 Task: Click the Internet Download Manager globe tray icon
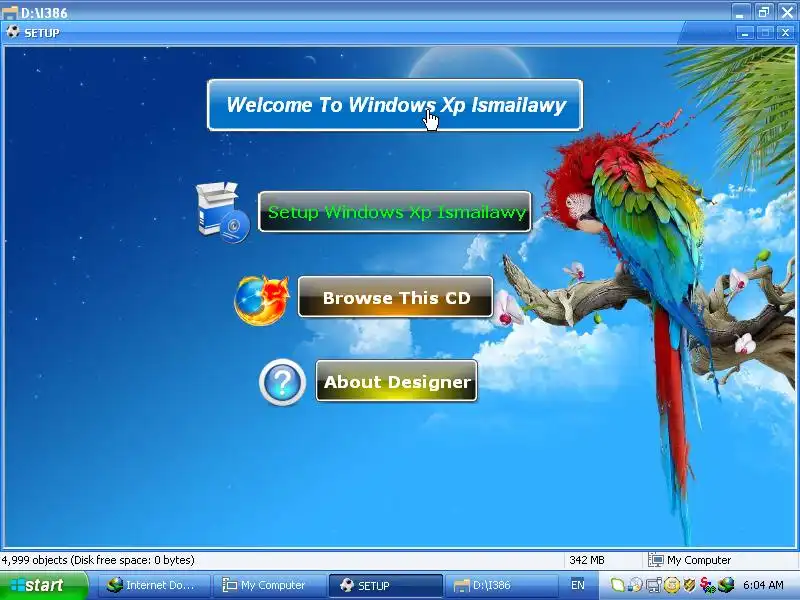tap(726, 585)
